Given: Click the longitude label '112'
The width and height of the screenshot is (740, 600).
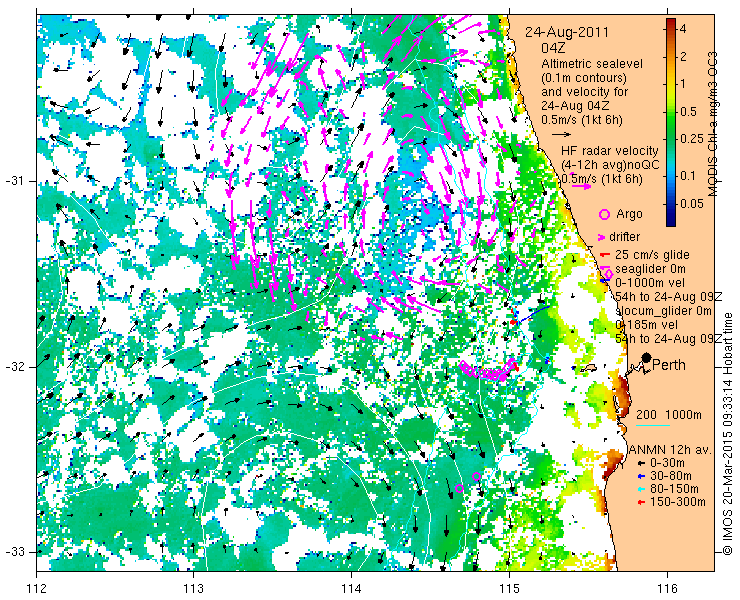Looking at the screenshot, I should pos(36,589).
